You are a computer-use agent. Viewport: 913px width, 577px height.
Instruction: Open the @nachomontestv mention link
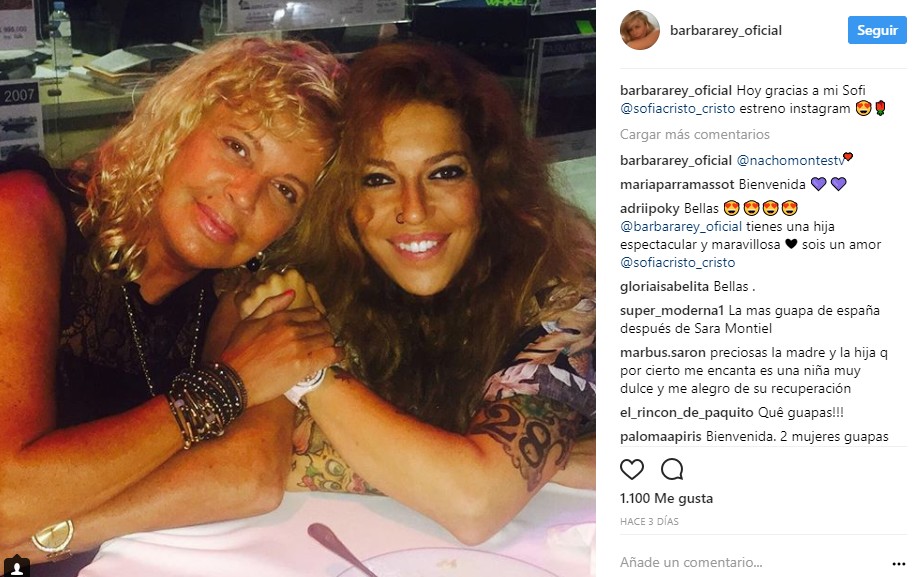pos(790,161)
